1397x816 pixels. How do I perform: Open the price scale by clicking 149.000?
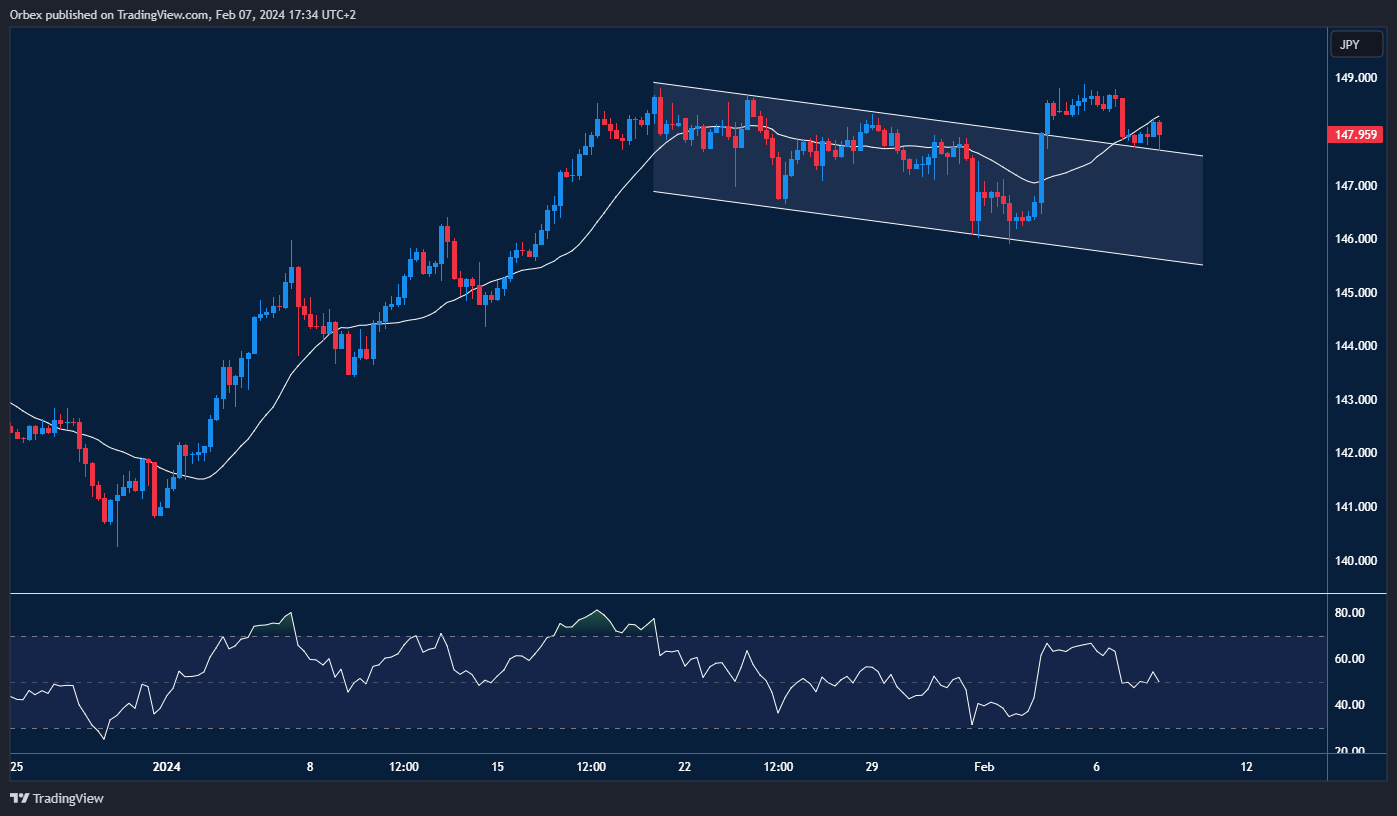(x=1357, y=77)
